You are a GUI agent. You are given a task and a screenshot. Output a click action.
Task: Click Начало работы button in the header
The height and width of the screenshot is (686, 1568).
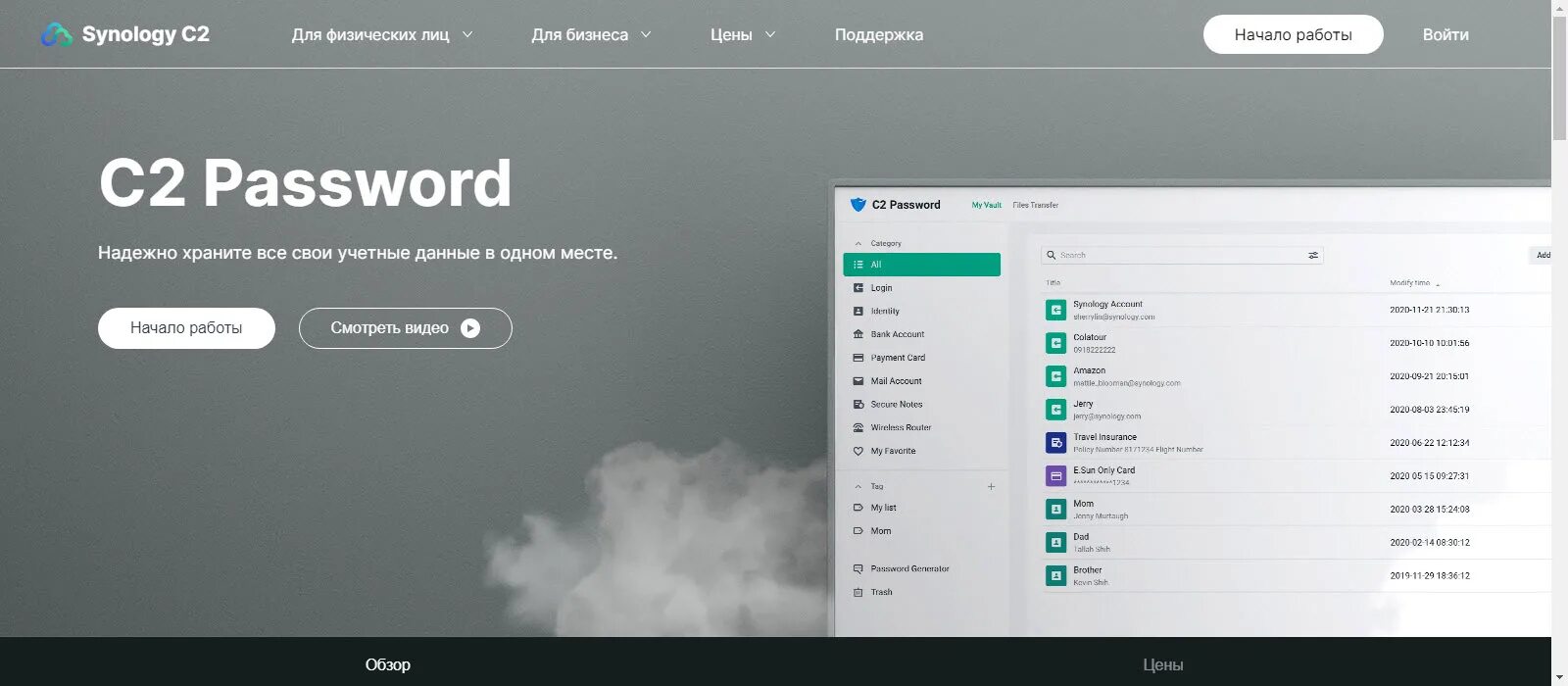click(1293, 34)
